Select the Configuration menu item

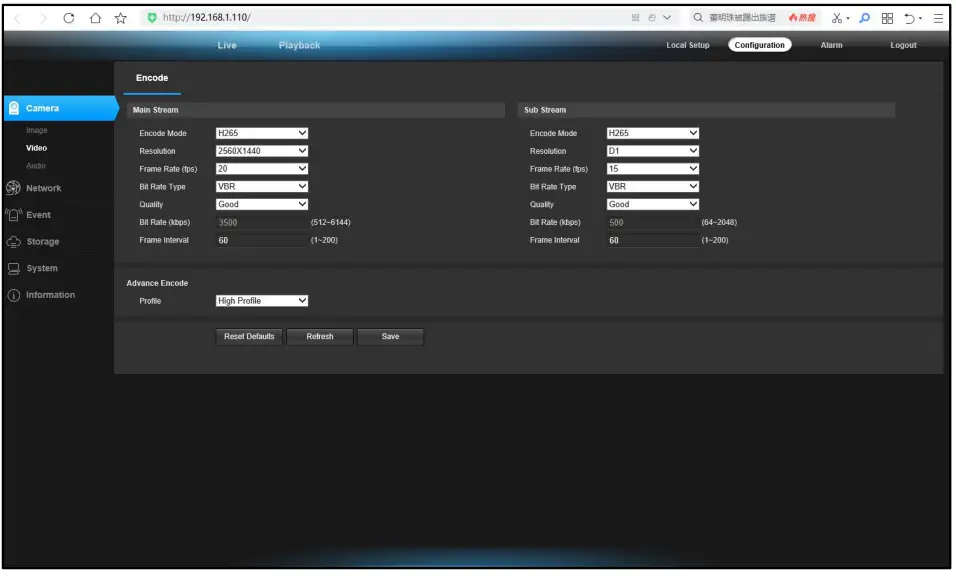click(x=760, y=45)
